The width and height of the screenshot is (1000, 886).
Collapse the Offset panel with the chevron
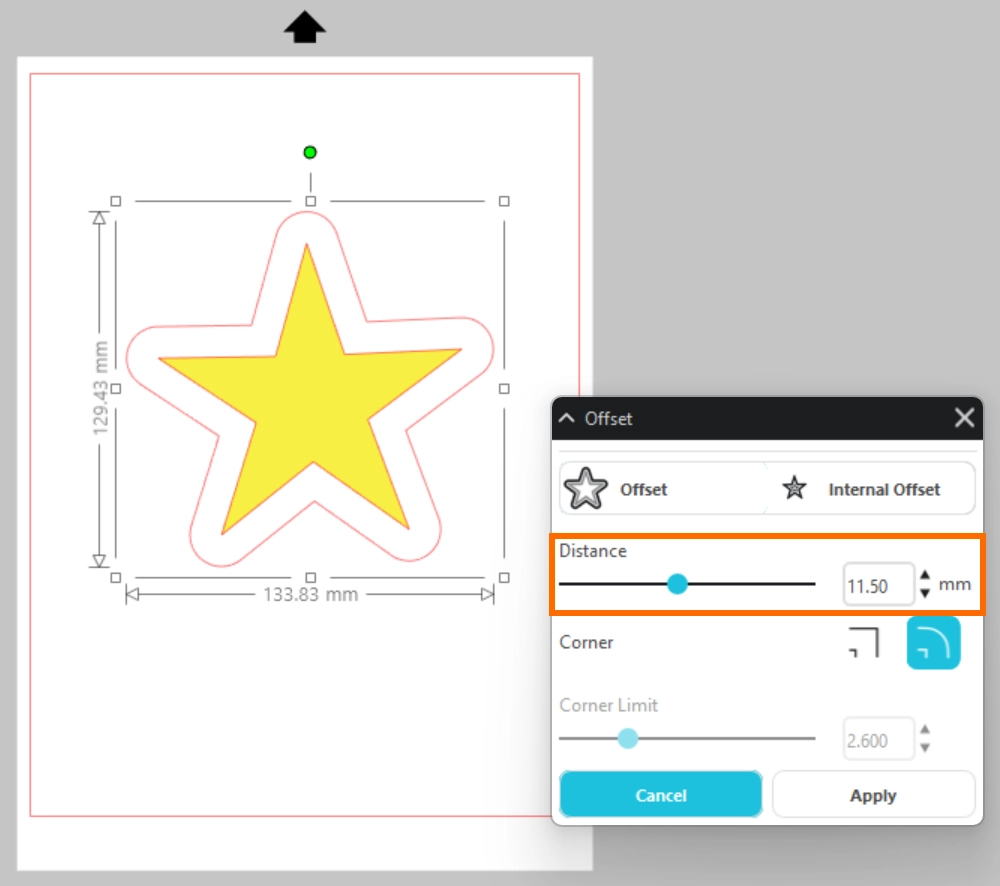click(x=567, y=419)
